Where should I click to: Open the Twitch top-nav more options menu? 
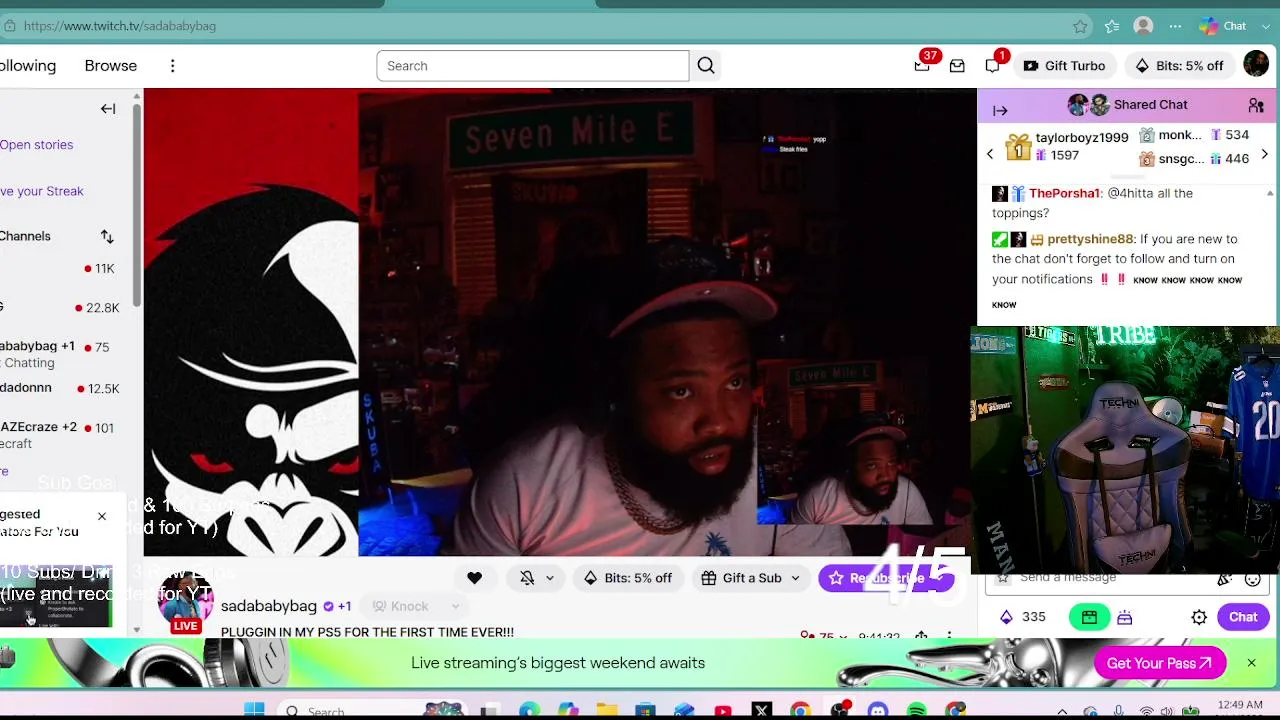(172, 66)
